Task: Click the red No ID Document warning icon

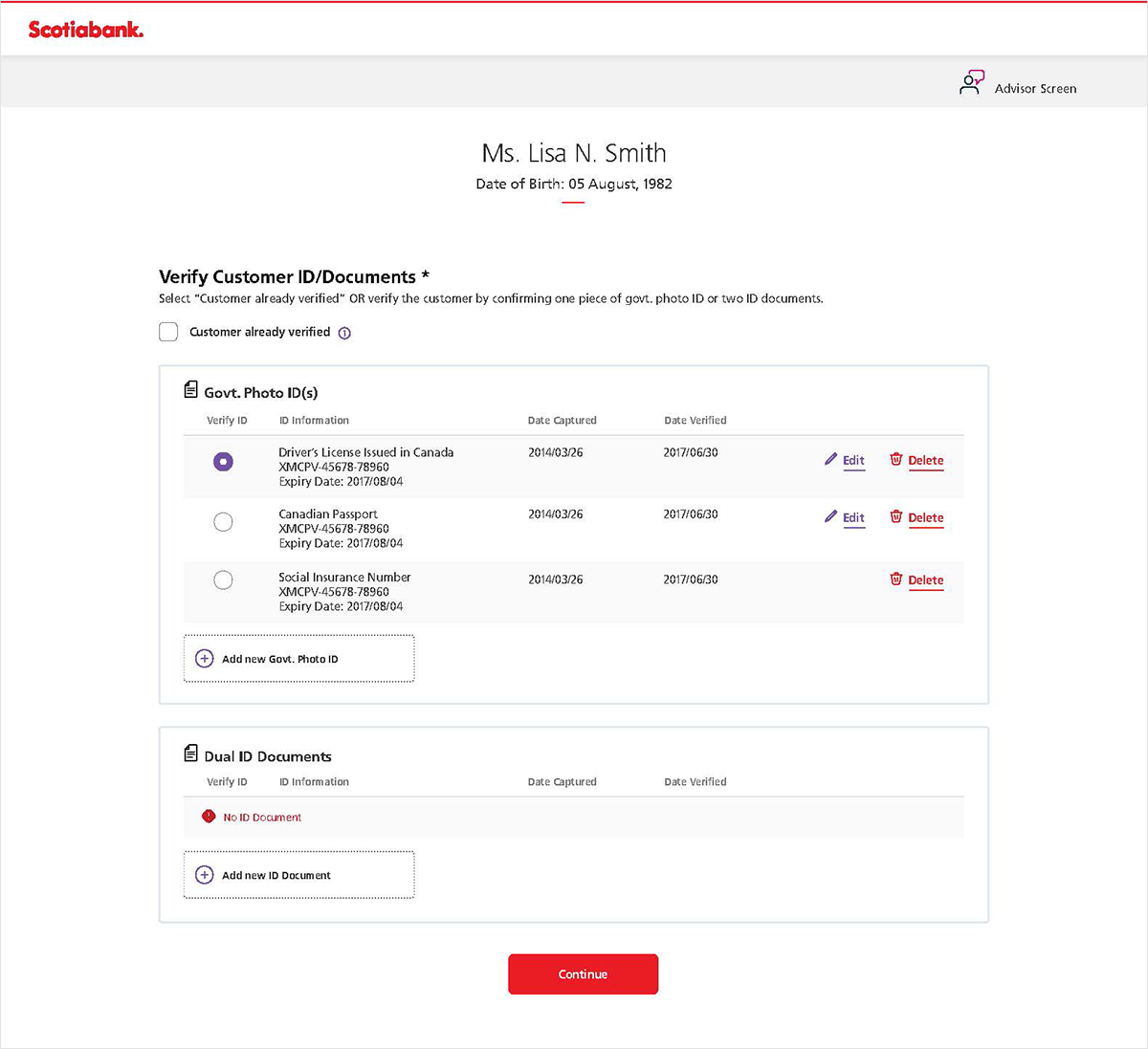Action: click(x=209, y=817)
